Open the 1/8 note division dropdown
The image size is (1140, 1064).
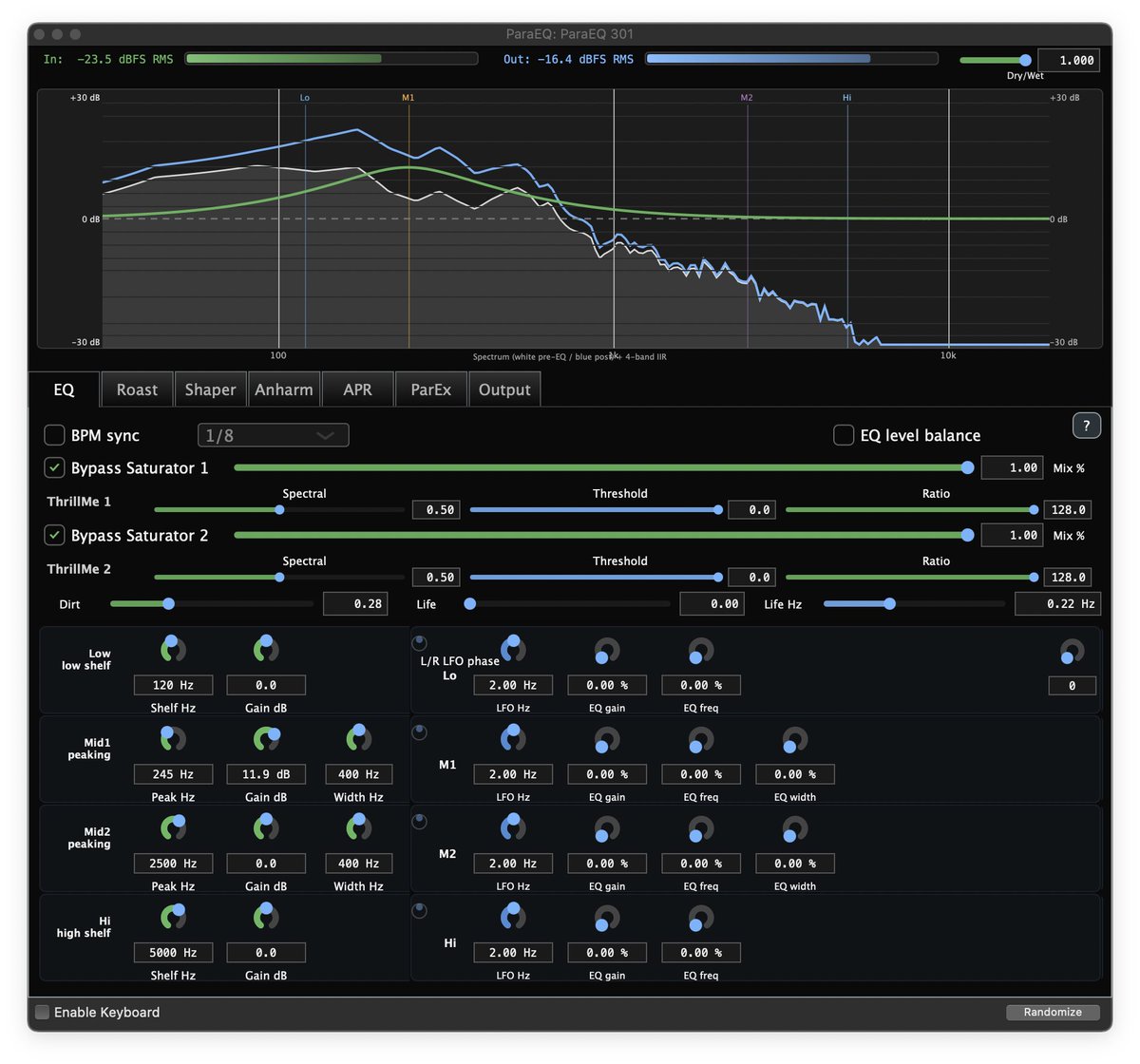coord(274,435)
